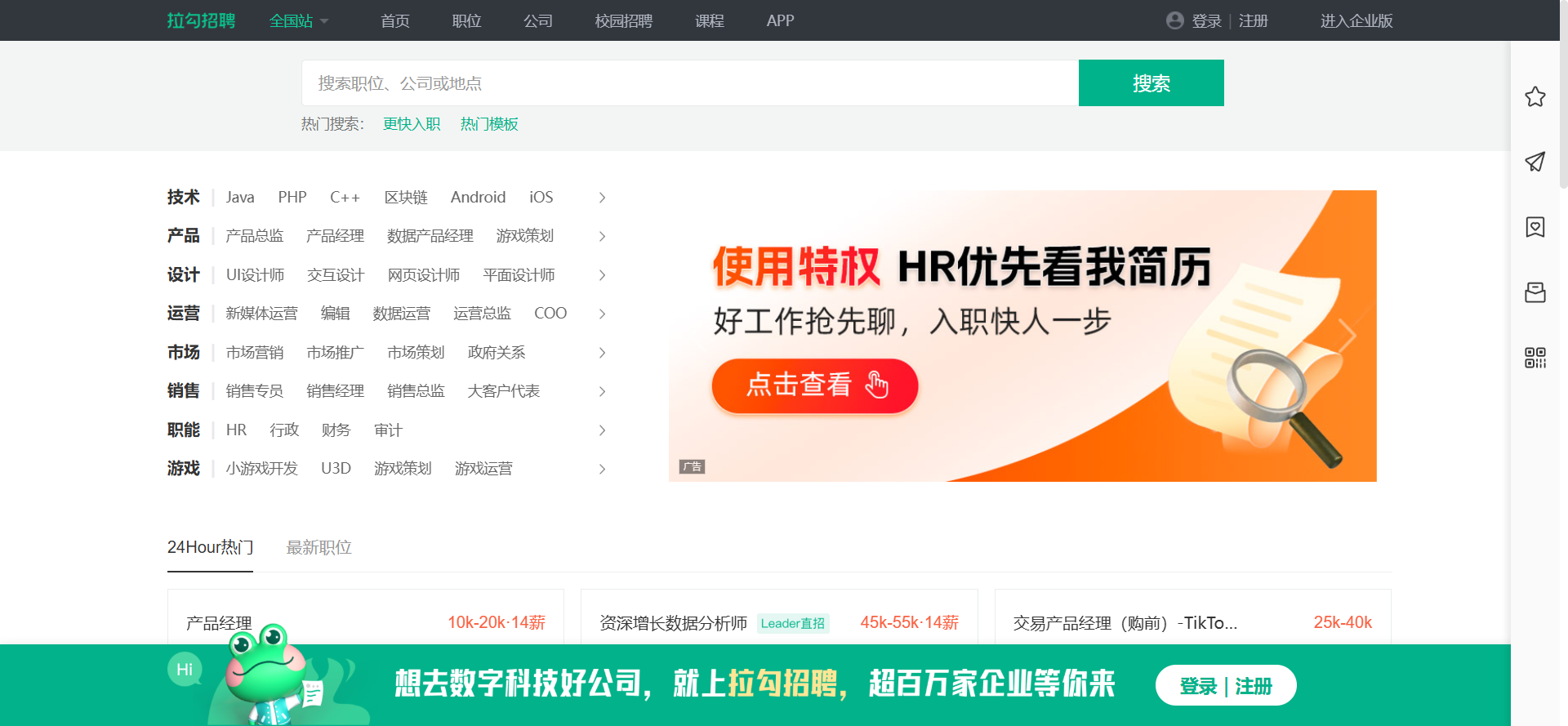Expand the 产品 category row arrow
The image size is (1568, 726).
click(602, 236)
